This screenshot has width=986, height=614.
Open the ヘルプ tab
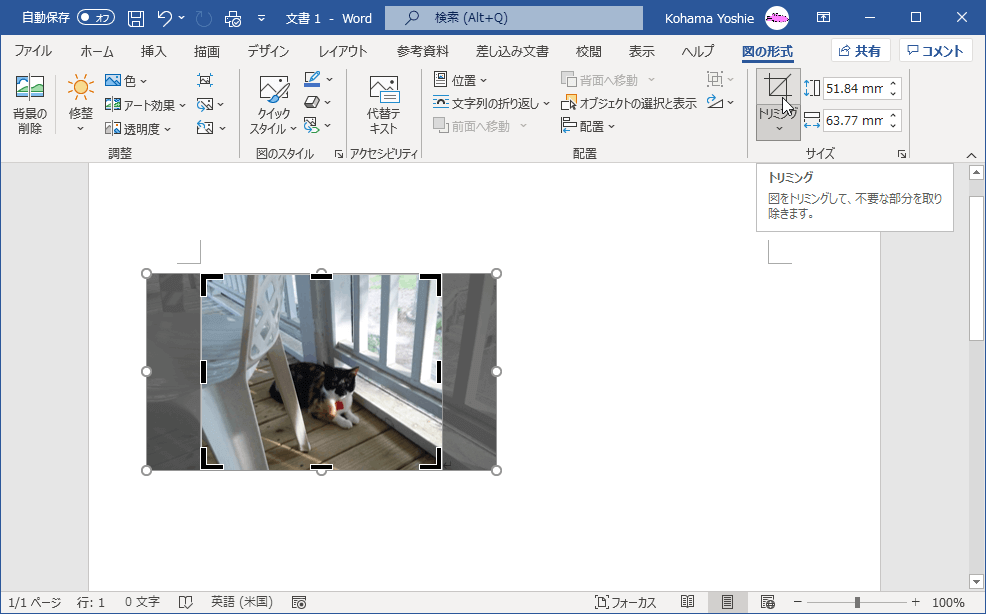click(x=698, y=51)
